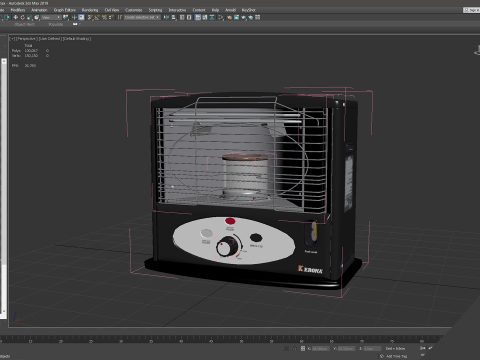Open the Civil View menu
This screenshot has width=480, height=360.
coord(112,10)
